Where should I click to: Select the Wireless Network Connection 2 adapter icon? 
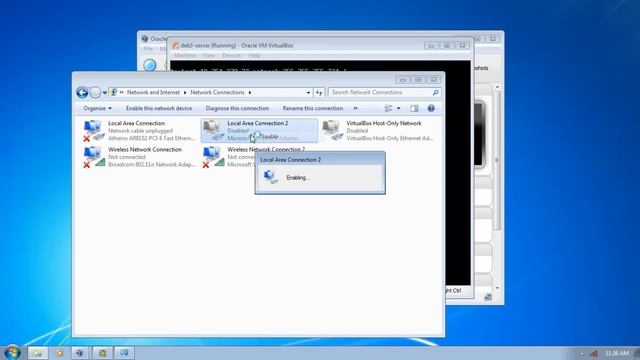pyautogui.click(x=213, y=157)
